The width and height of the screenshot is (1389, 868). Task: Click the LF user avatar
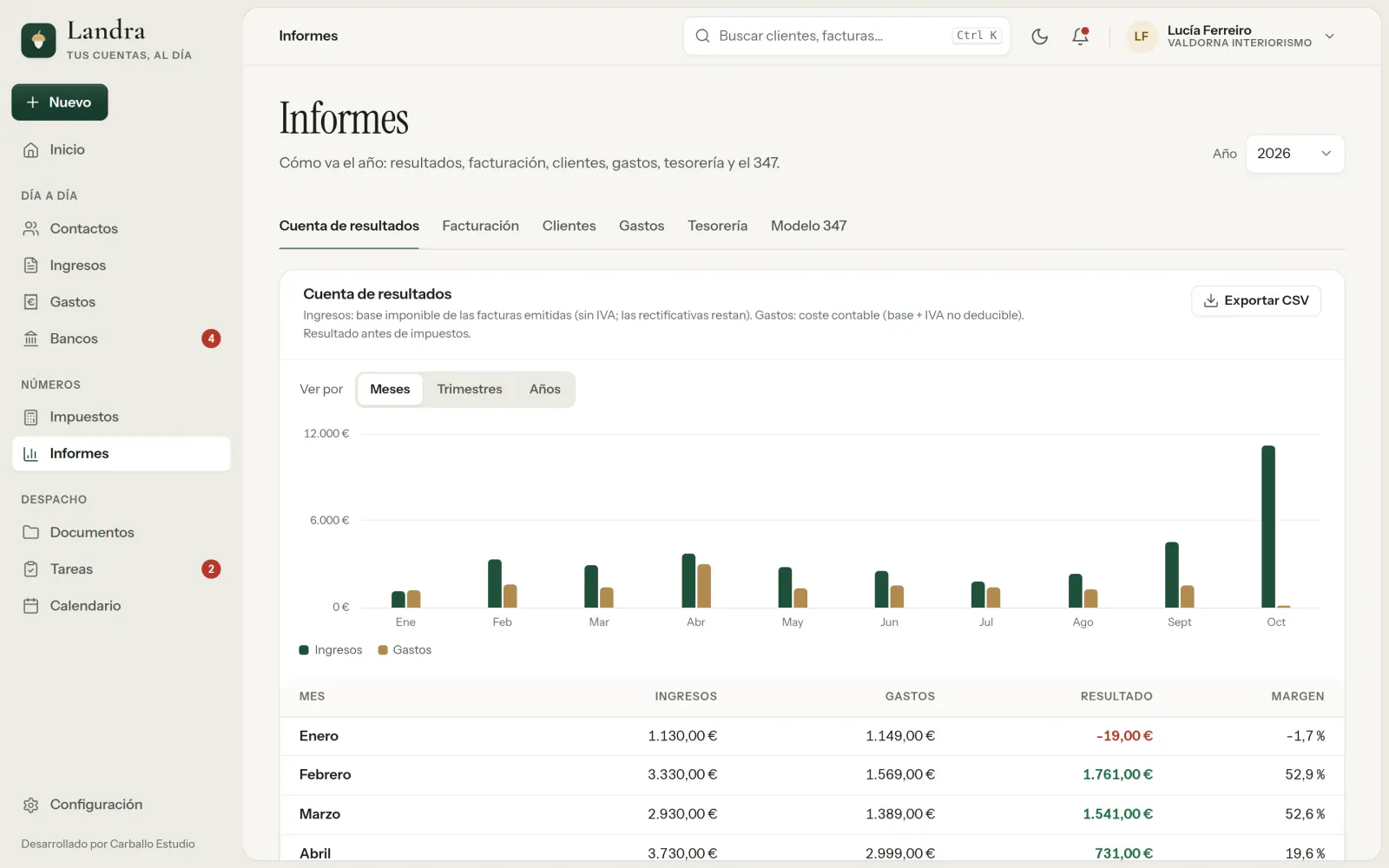point(1142,36)
